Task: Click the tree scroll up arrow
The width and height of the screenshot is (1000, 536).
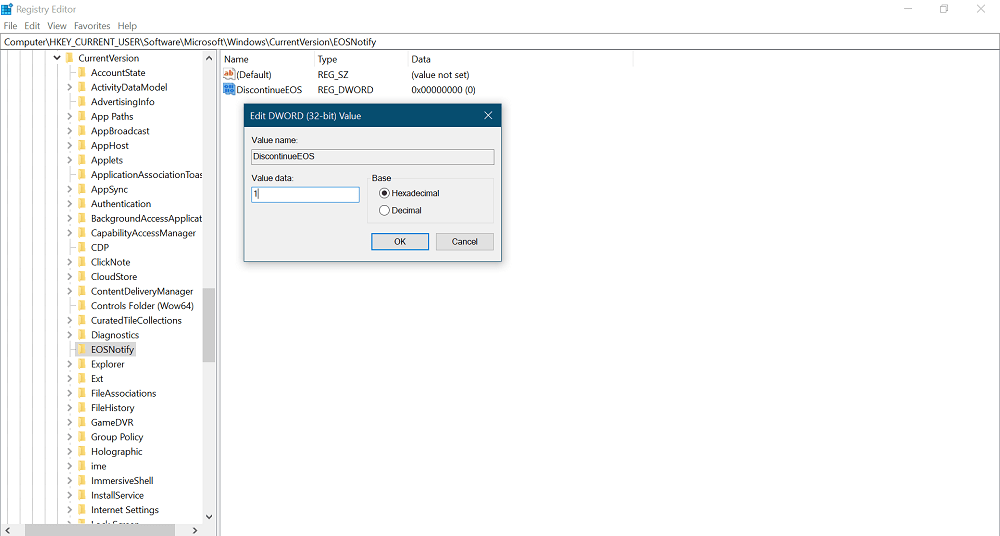Action: click(209, 58)
